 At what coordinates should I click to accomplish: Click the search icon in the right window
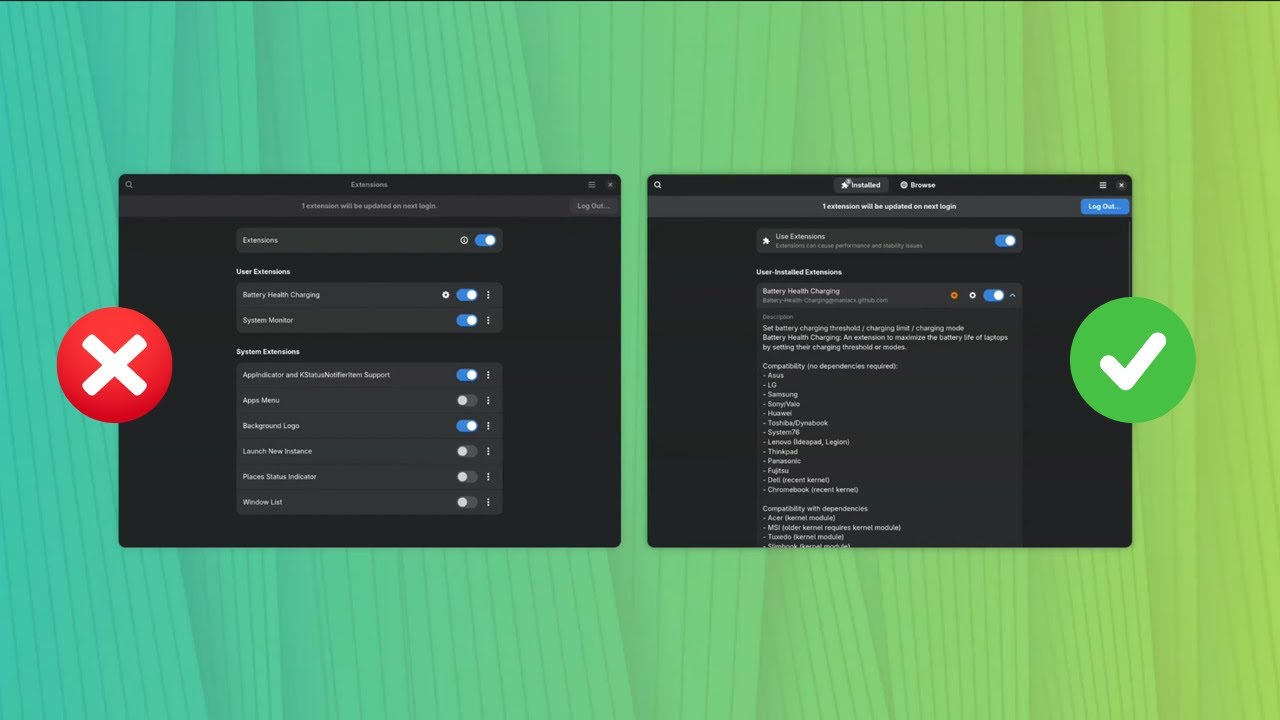click(658, 185)
